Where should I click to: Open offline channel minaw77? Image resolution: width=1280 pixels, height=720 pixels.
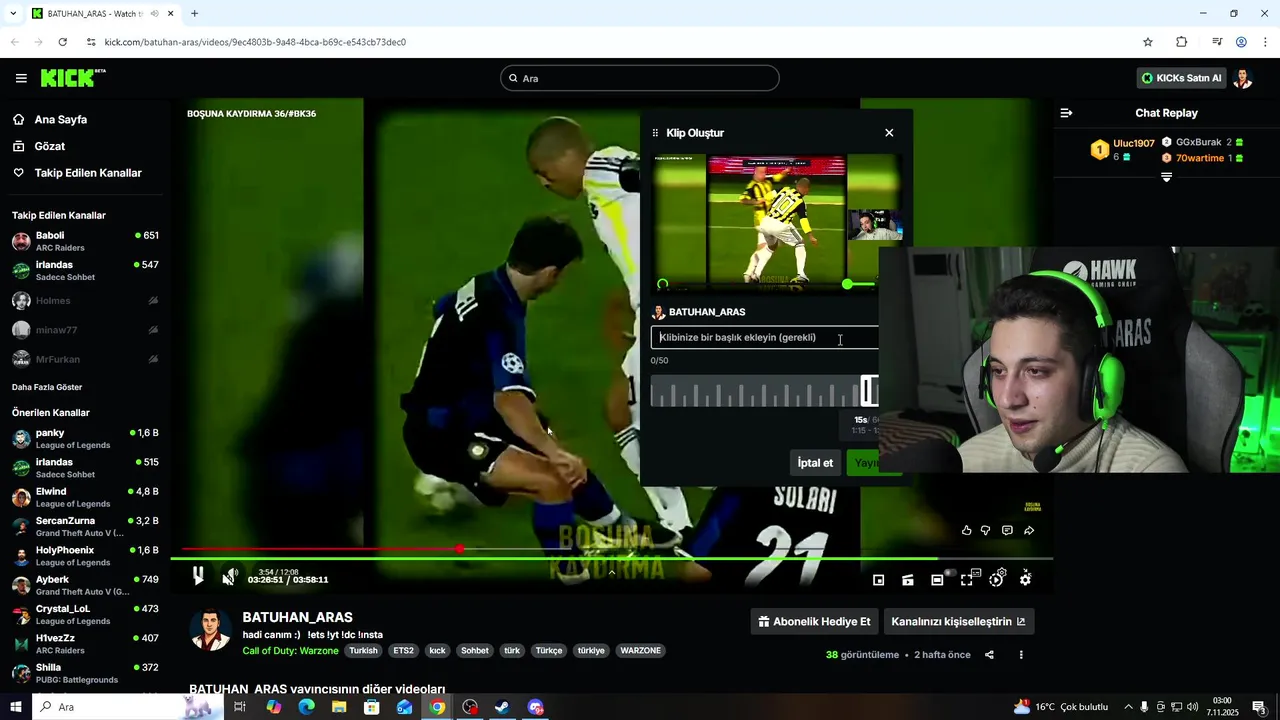85,330
